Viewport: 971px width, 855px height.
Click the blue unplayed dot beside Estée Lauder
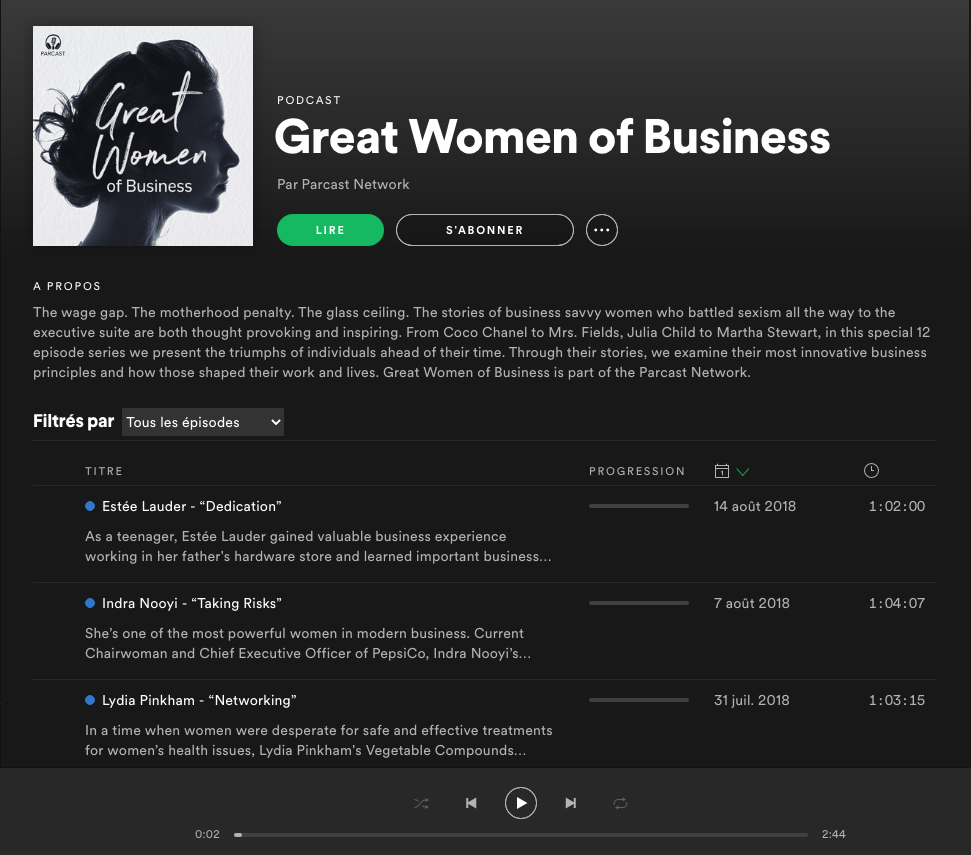[90, 506]
